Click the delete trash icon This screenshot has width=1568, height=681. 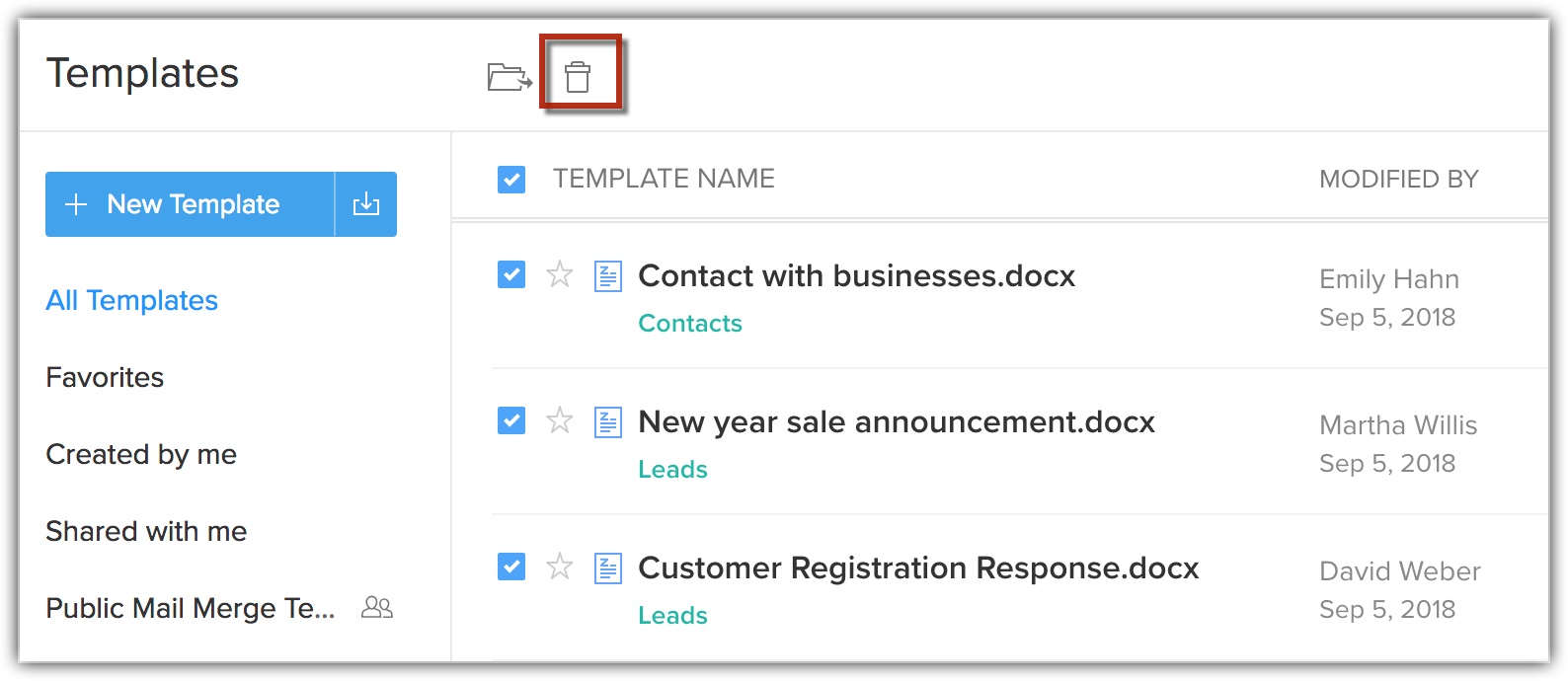pyautogui.click(x=578, y=76)
